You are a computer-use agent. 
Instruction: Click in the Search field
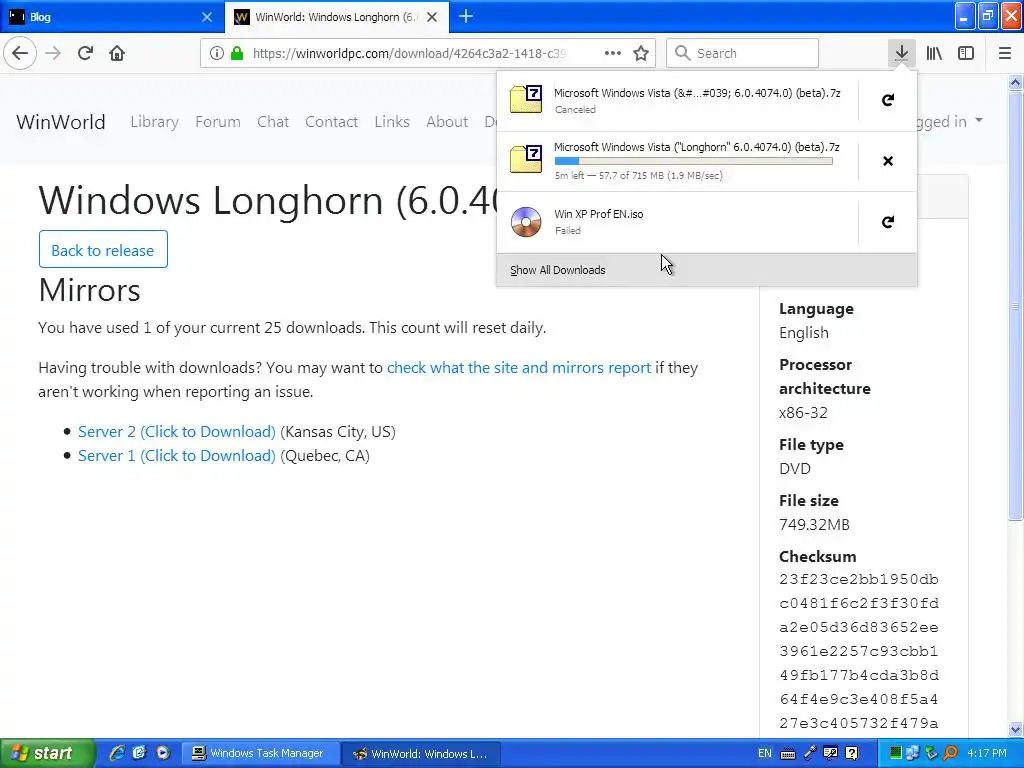click(742, 53)
